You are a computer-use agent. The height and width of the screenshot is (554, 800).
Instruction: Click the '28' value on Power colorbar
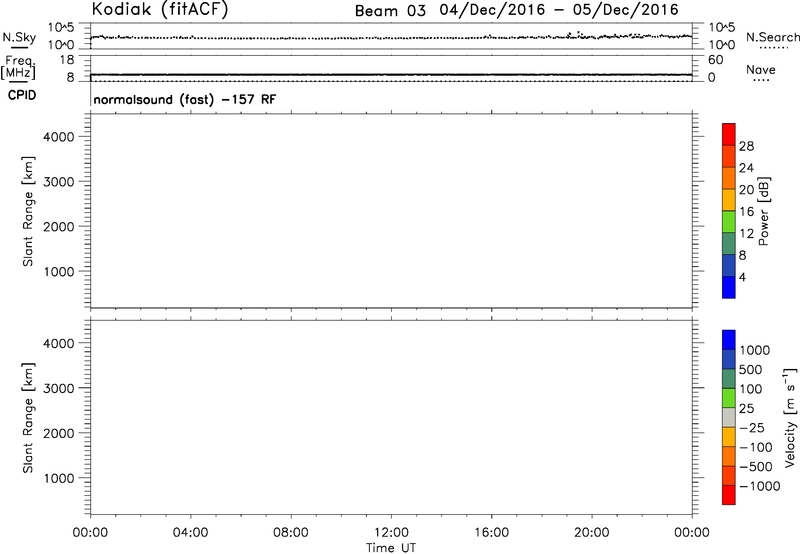pos(746,146)
